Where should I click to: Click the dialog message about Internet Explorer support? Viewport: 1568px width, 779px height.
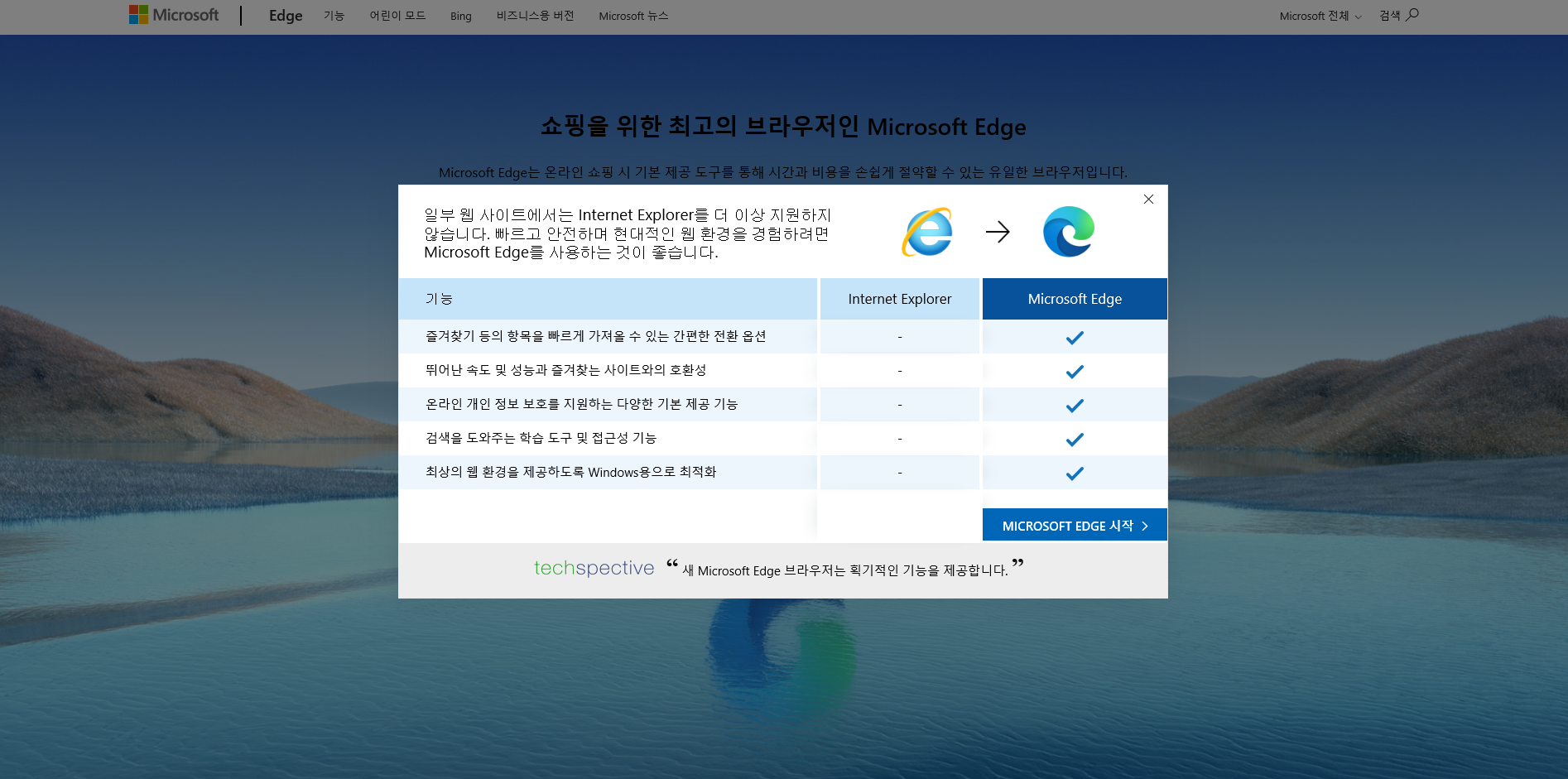628,233
